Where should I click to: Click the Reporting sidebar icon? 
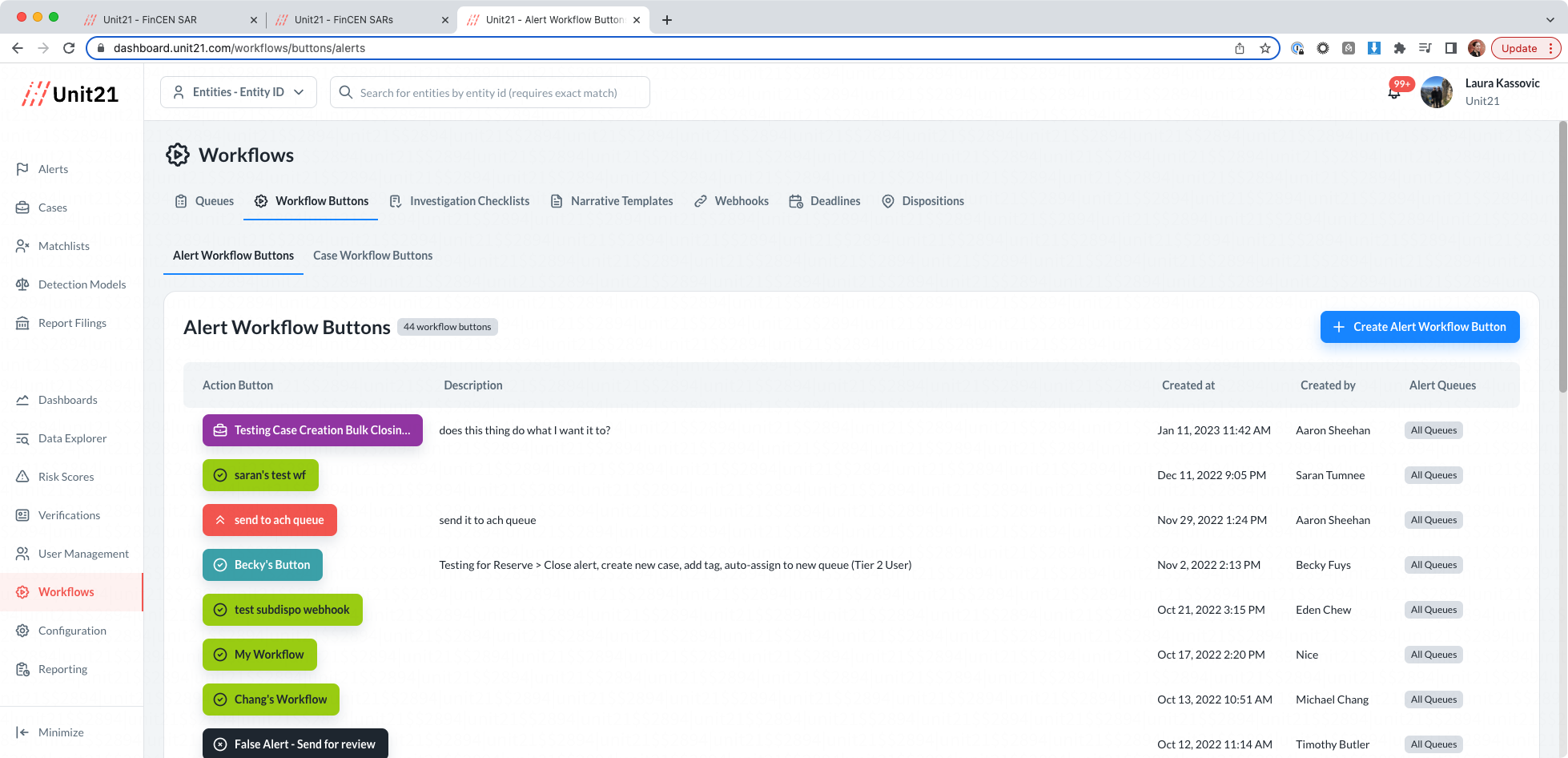click(22, 669)
